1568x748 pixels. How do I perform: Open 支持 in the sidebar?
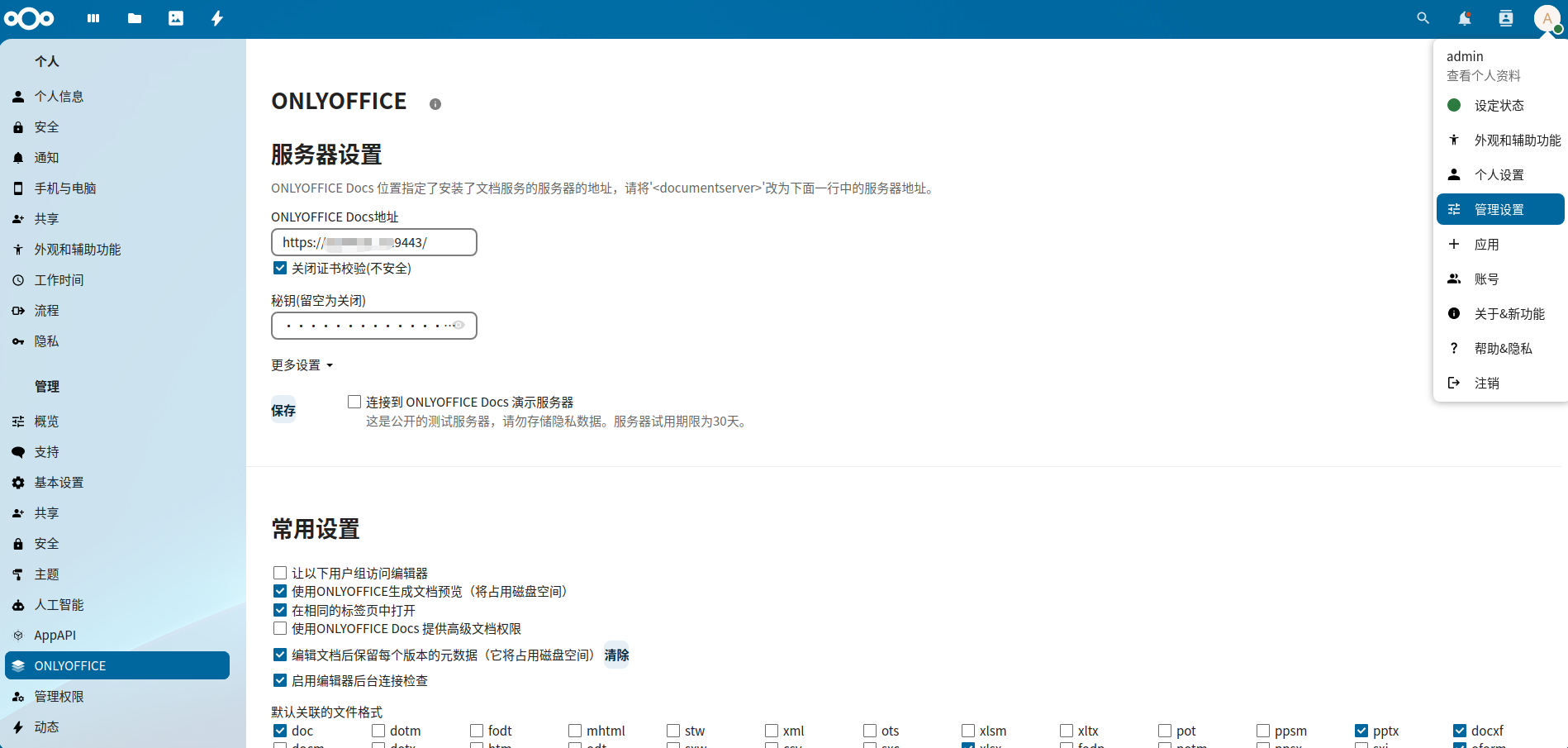[x=117, y=452]
